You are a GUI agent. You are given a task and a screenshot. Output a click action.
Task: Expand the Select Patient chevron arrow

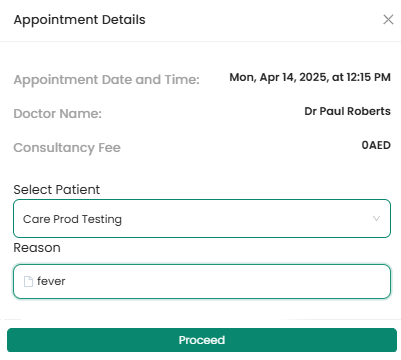(376, 219)
